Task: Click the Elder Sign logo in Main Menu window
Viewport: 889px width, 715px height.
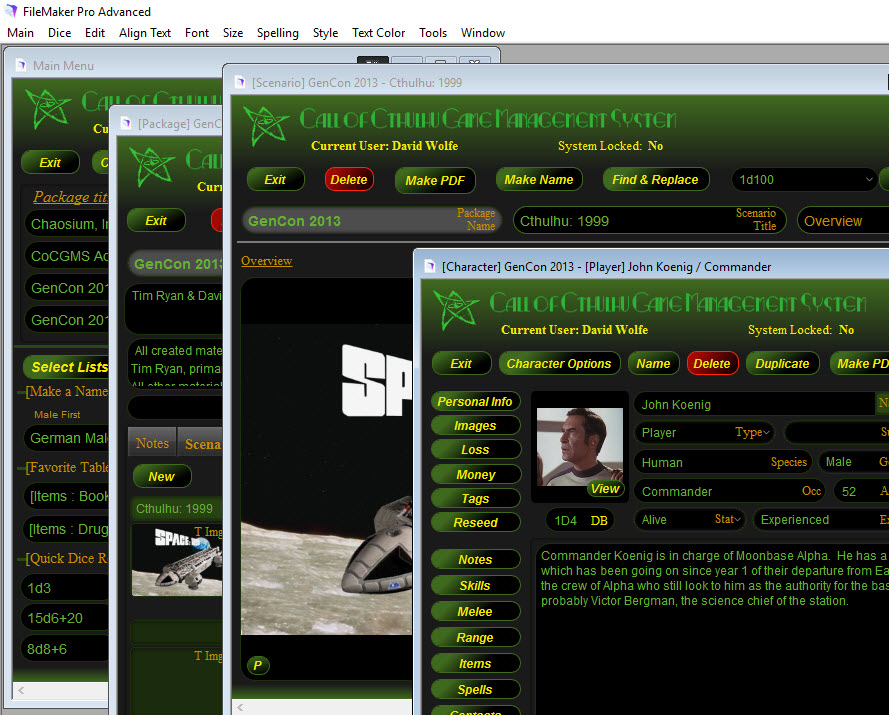Action: click(x=48, y=109)
